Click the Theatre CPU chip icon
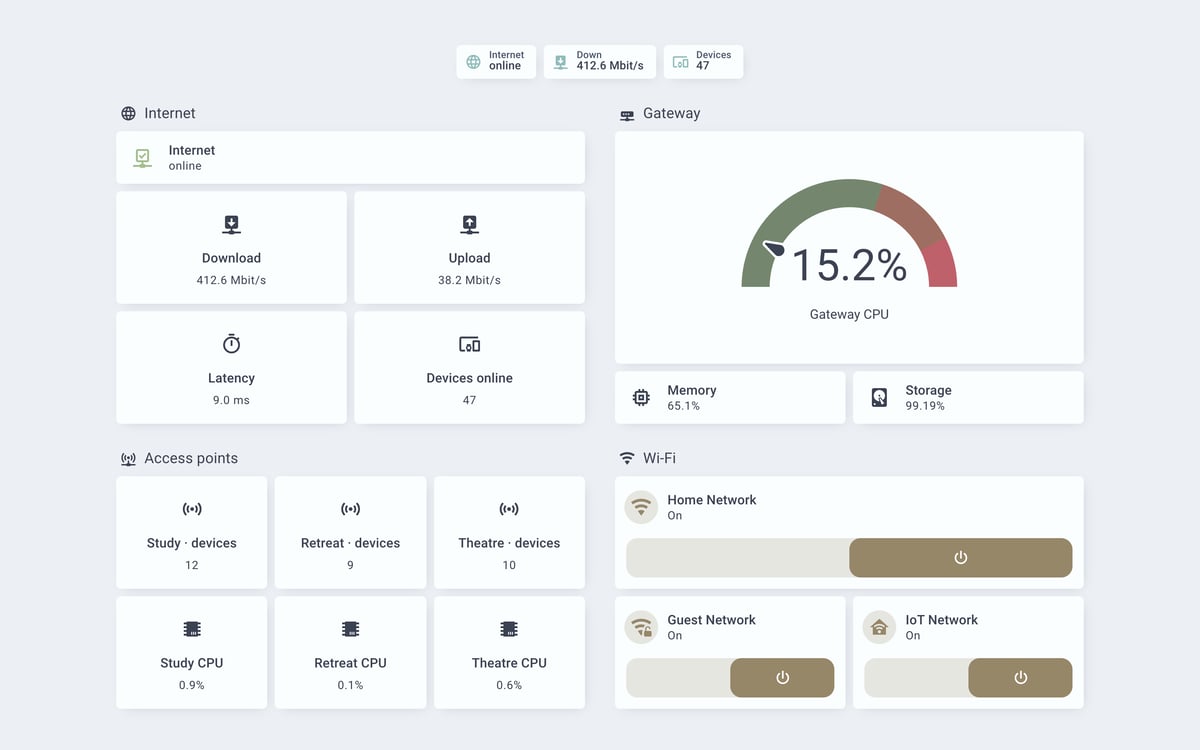 click(x=509, y=629)
